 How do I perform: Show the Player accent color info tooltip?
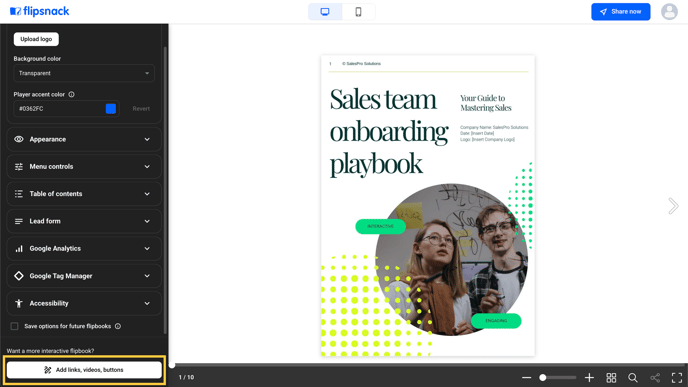click(72, 94)
